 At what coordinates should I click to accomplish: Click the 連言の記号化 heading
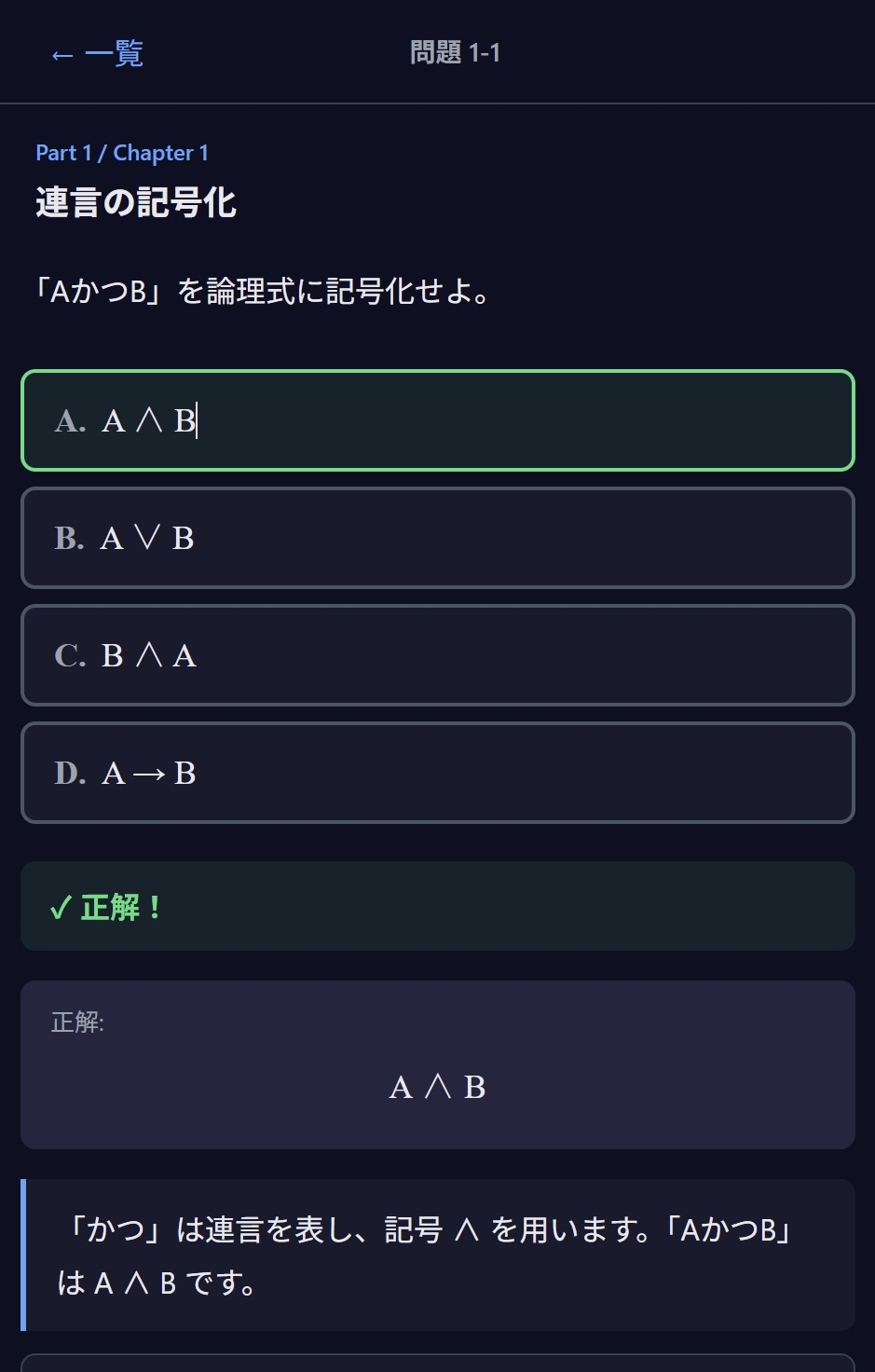point(136,202)
